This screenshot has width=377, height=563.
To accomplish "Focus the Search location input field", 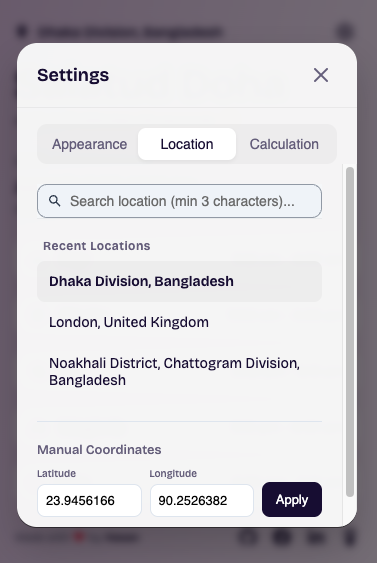I will (180, 201).
